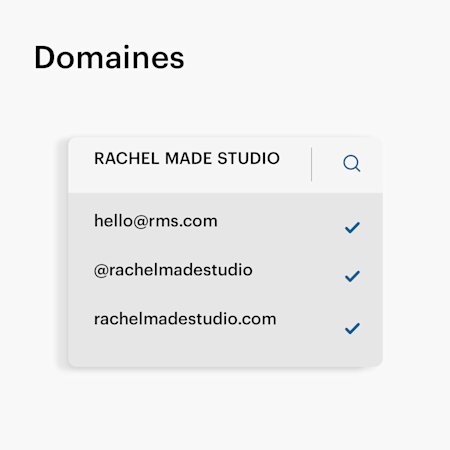Click the white header area around the search icon
Image resolution: width=450 pixels, height=450 pixels.
coord(348,165)
